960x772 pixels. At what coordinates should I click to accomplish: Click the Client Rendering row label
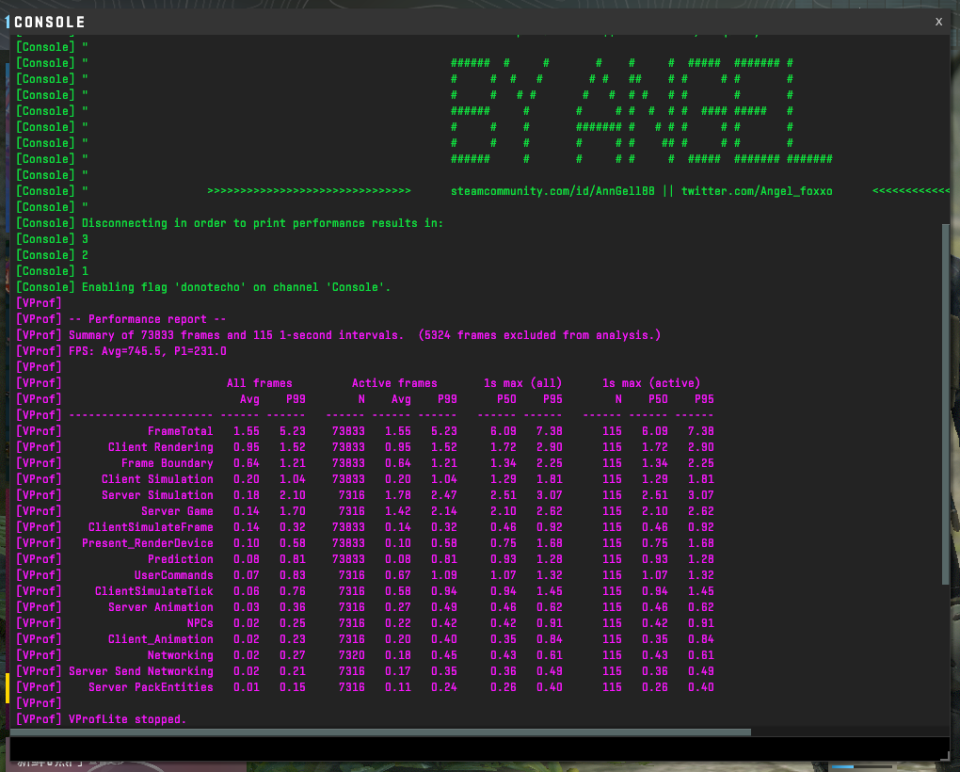(x=160, y=447)
